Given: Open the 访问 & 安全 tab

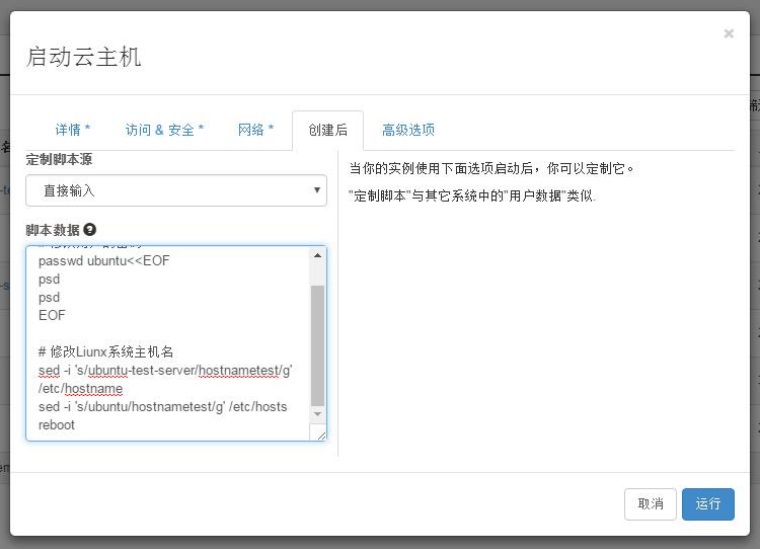Looking at the screenshot, I should tap(164, 130).
